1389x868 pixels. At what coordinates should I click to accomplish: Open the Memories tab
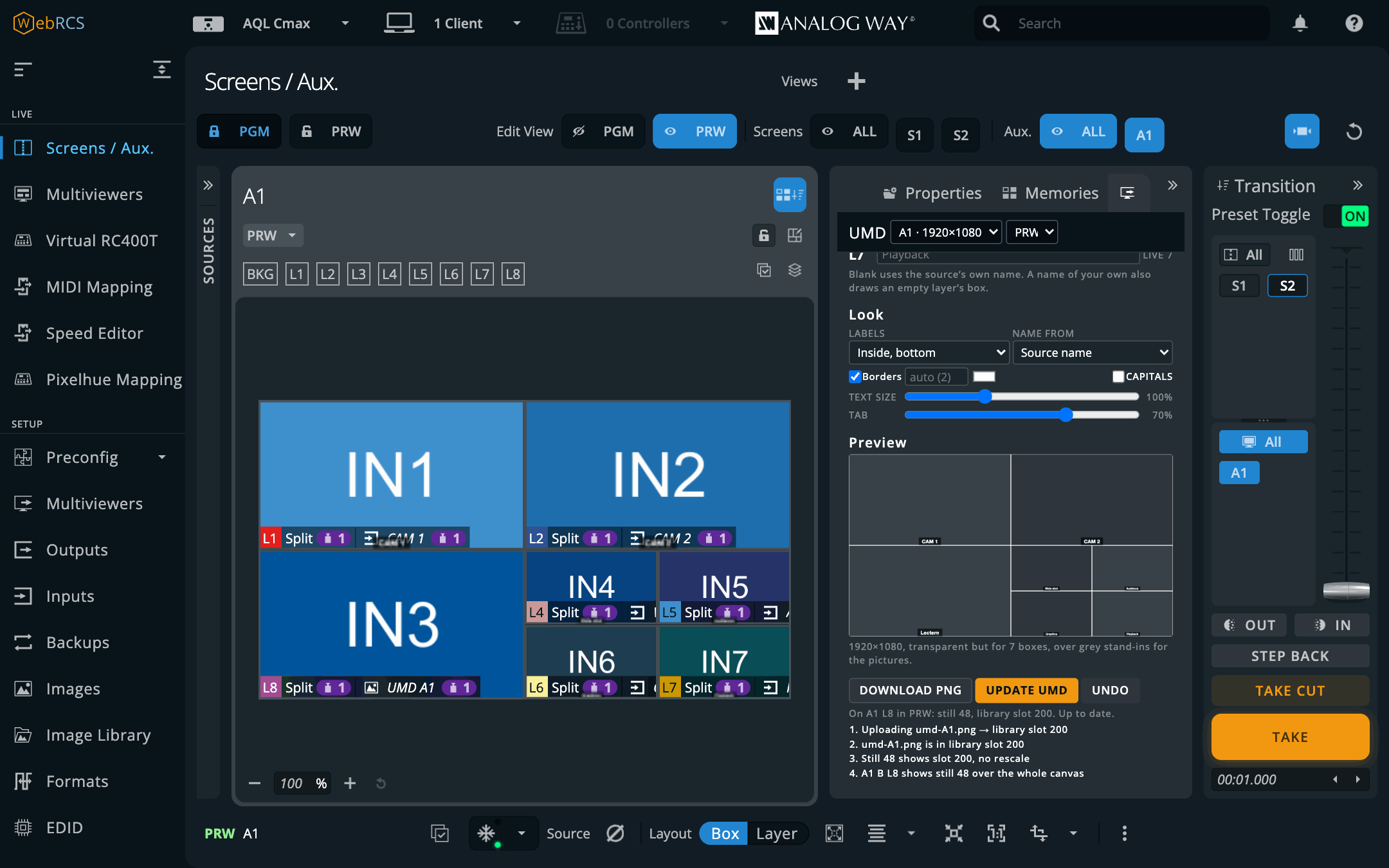pos(1050,193)
